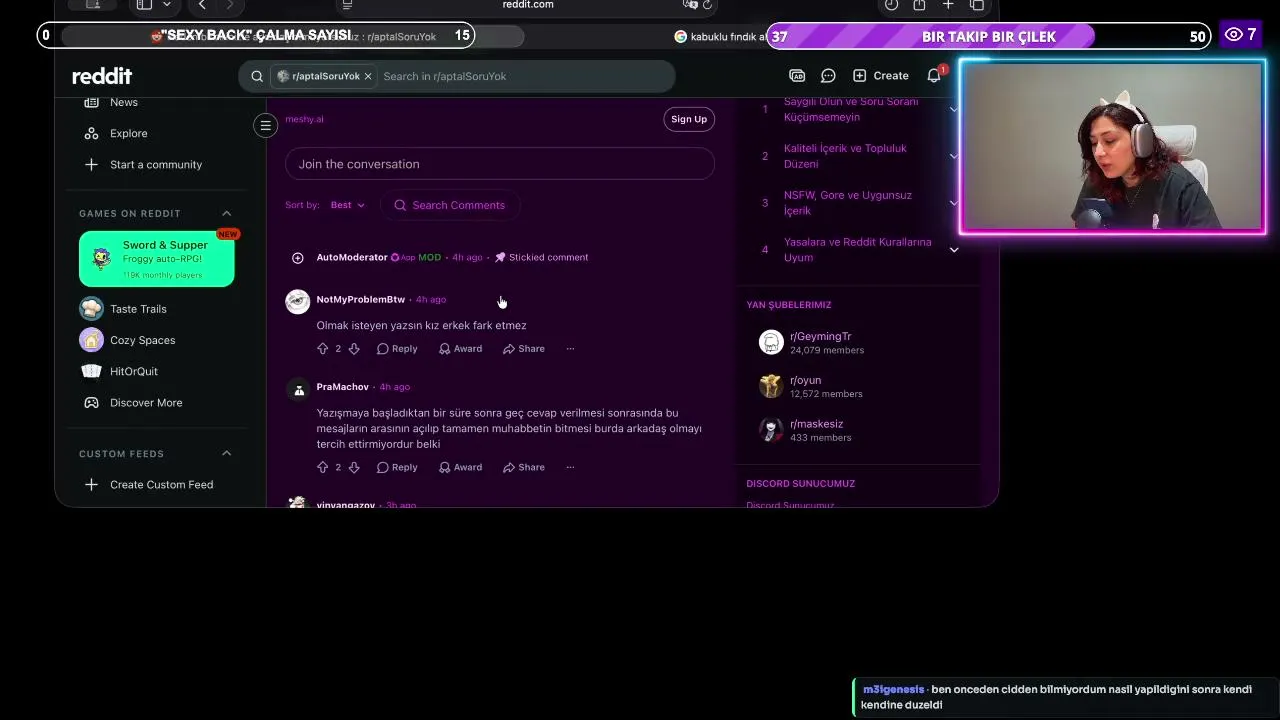Focus the 'Search in r/aptalSoruYok' field

point(520,76)
